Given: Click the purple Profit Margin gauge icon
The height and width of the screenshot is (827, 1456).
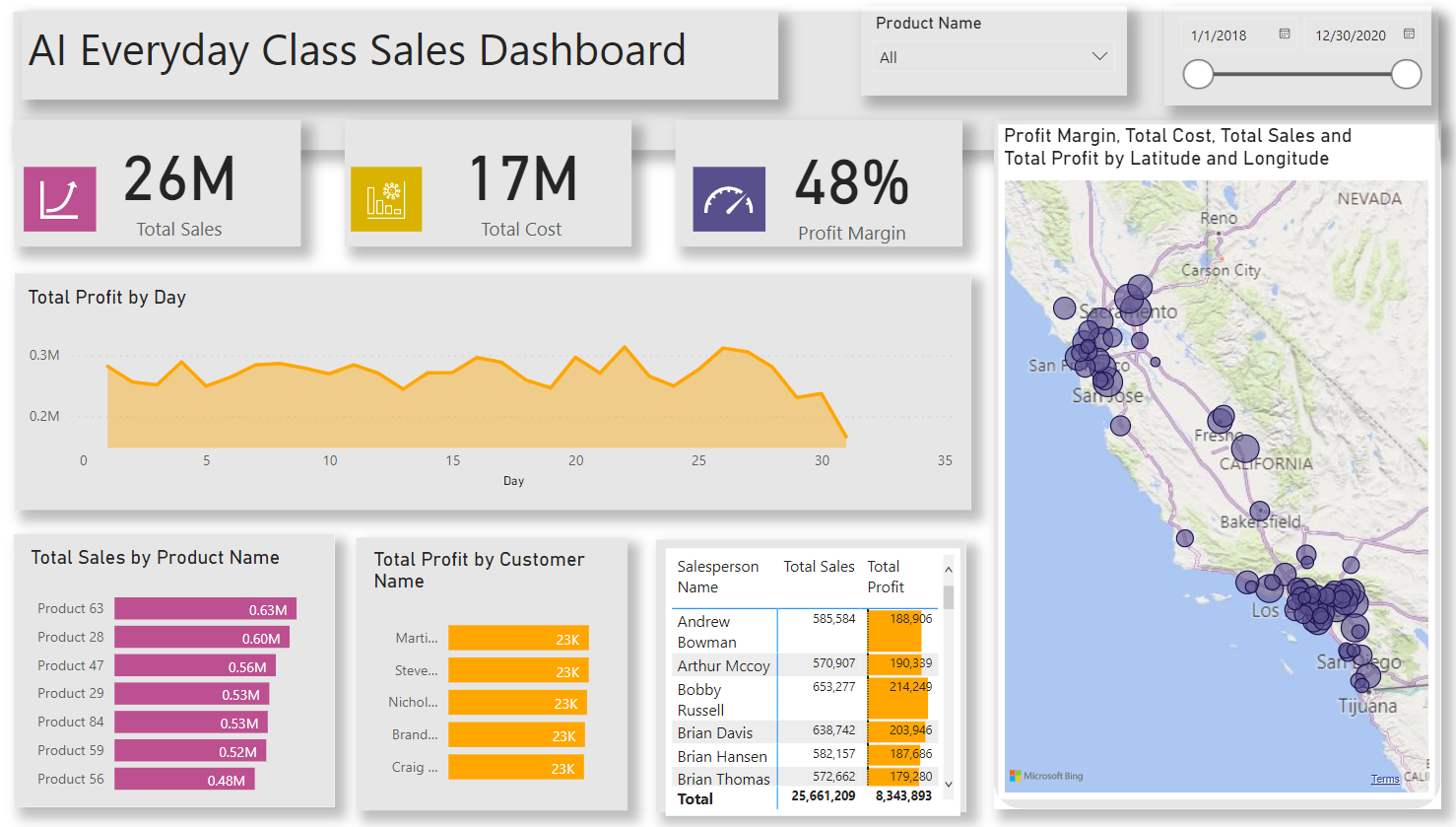Looking at the screenshot, I should click(729, 199).
